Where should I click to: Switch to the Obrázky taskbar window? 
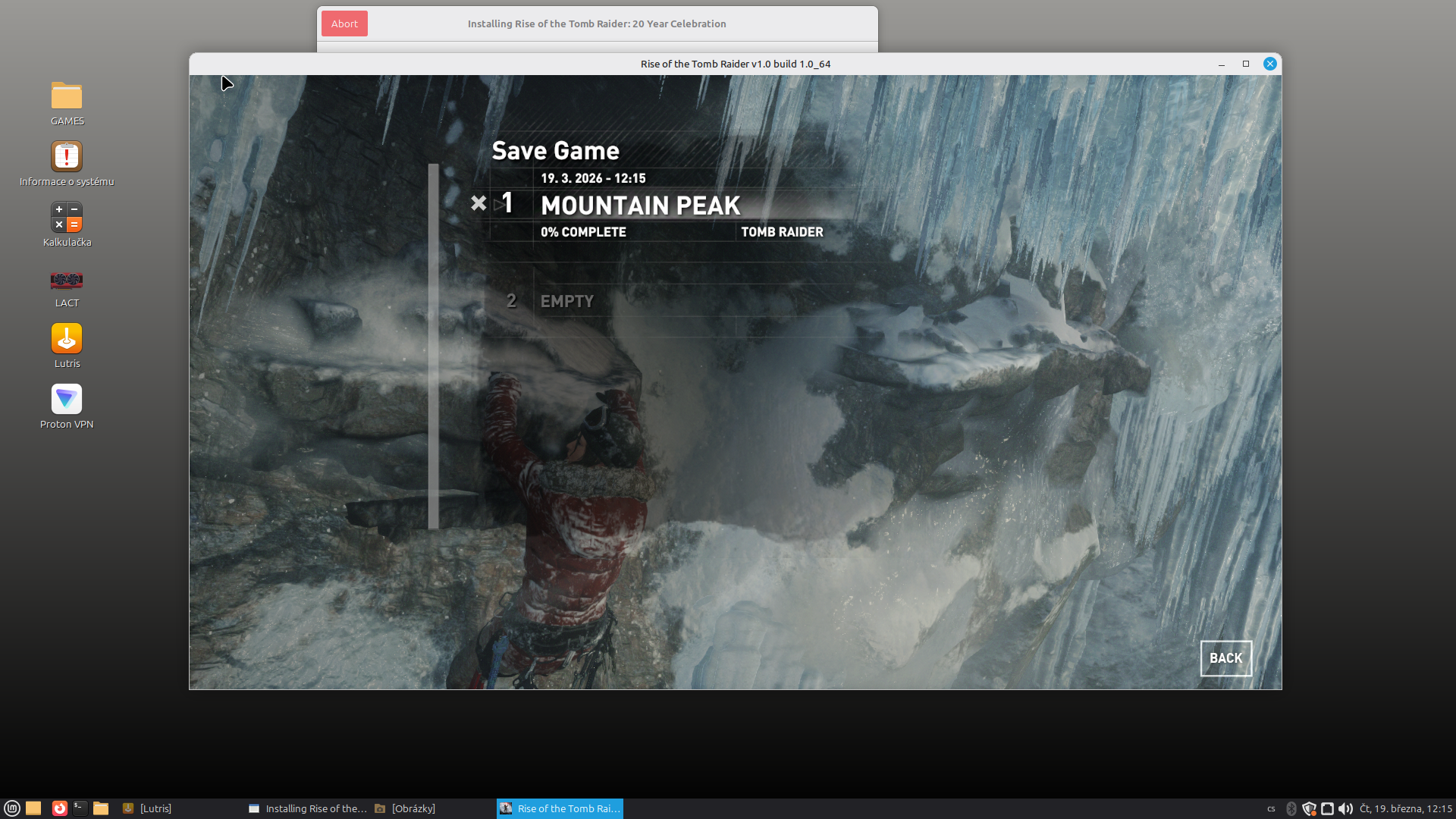[x=413, y=808]
